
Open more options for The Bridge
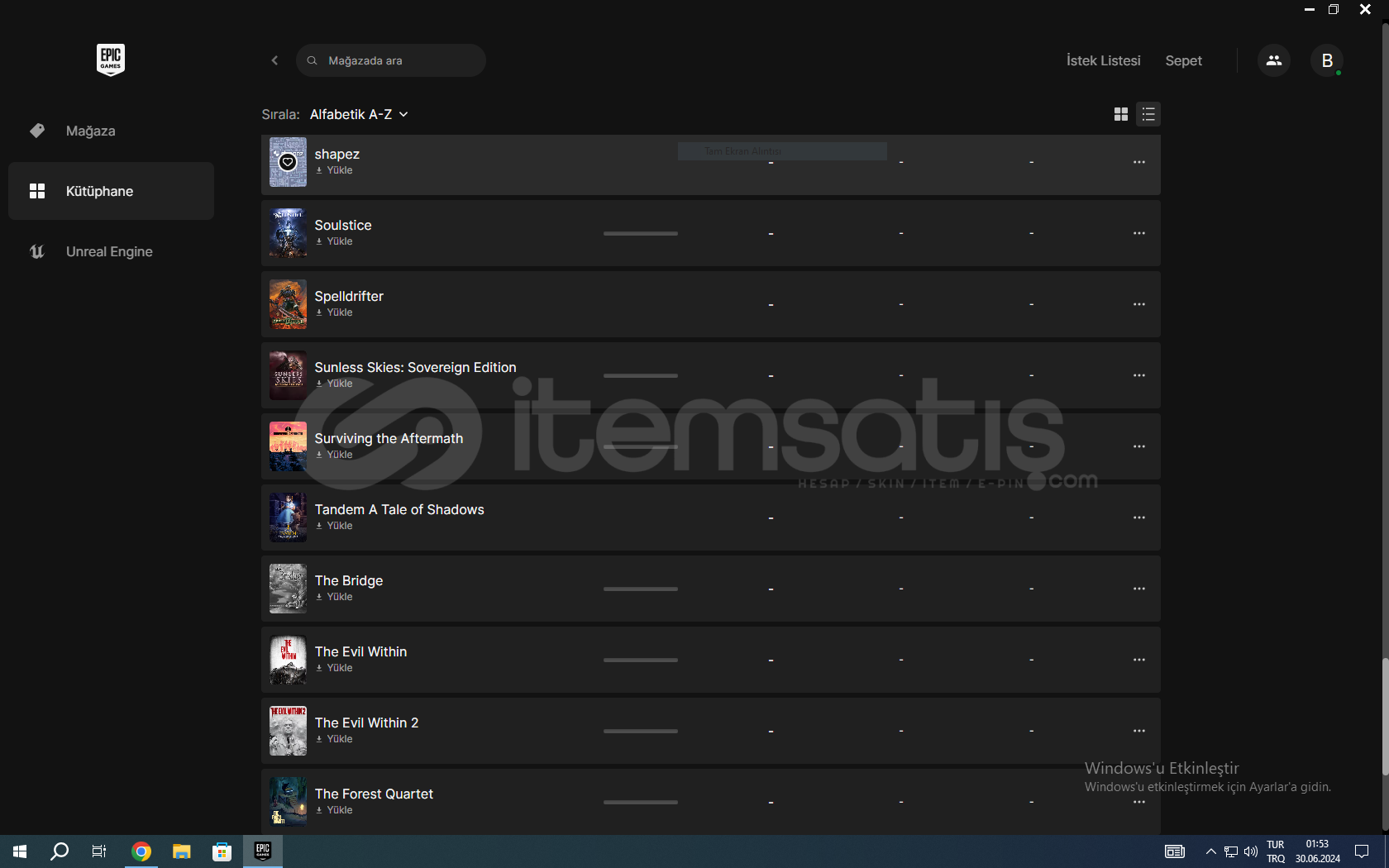point(1139,589)
